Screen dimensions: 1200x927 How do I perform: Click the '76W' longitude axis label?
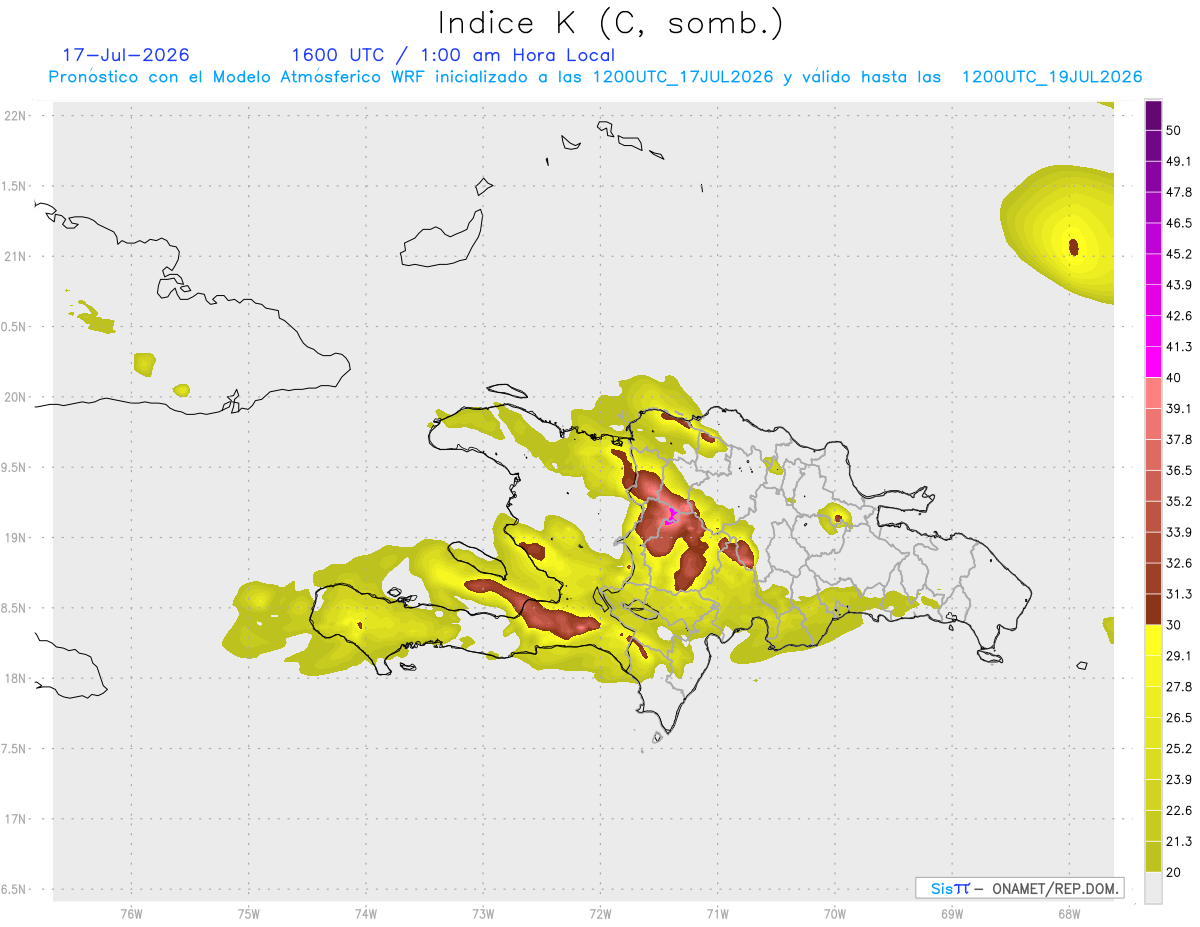pos(131,914)
